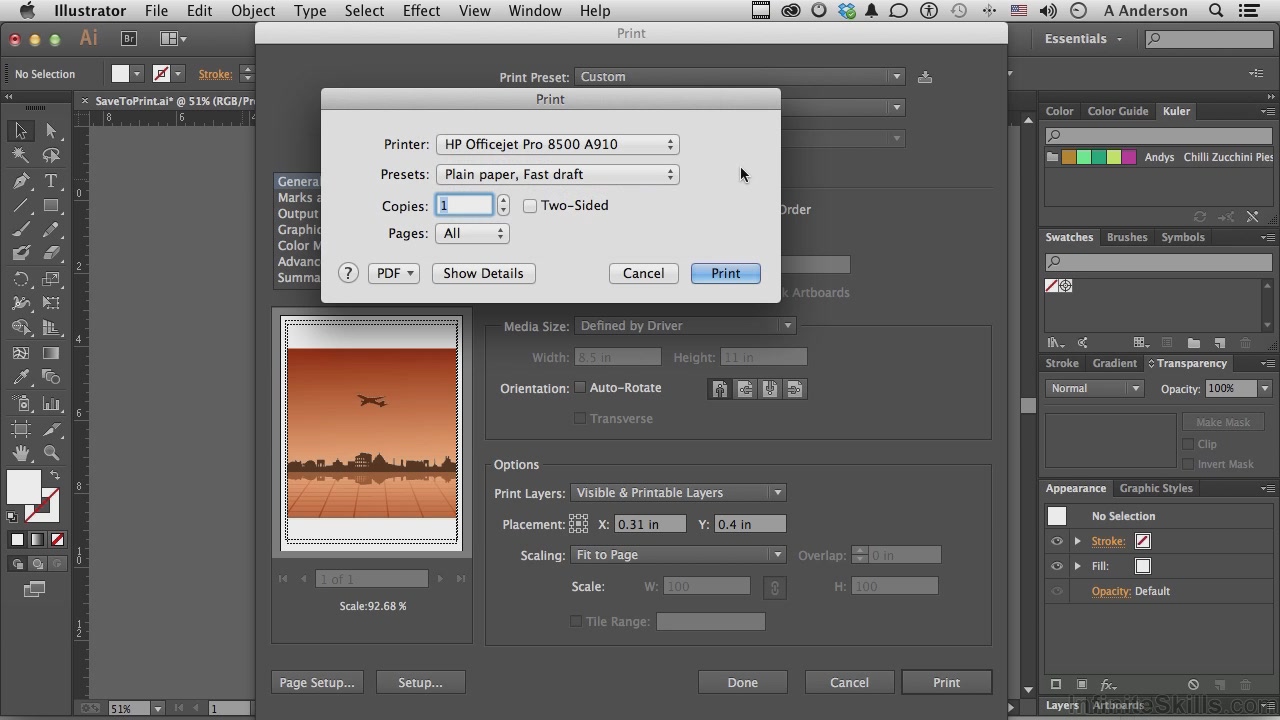Select the Column Graph tool
The width and height of the screenshot is (1280, 720).
point(51,404)
